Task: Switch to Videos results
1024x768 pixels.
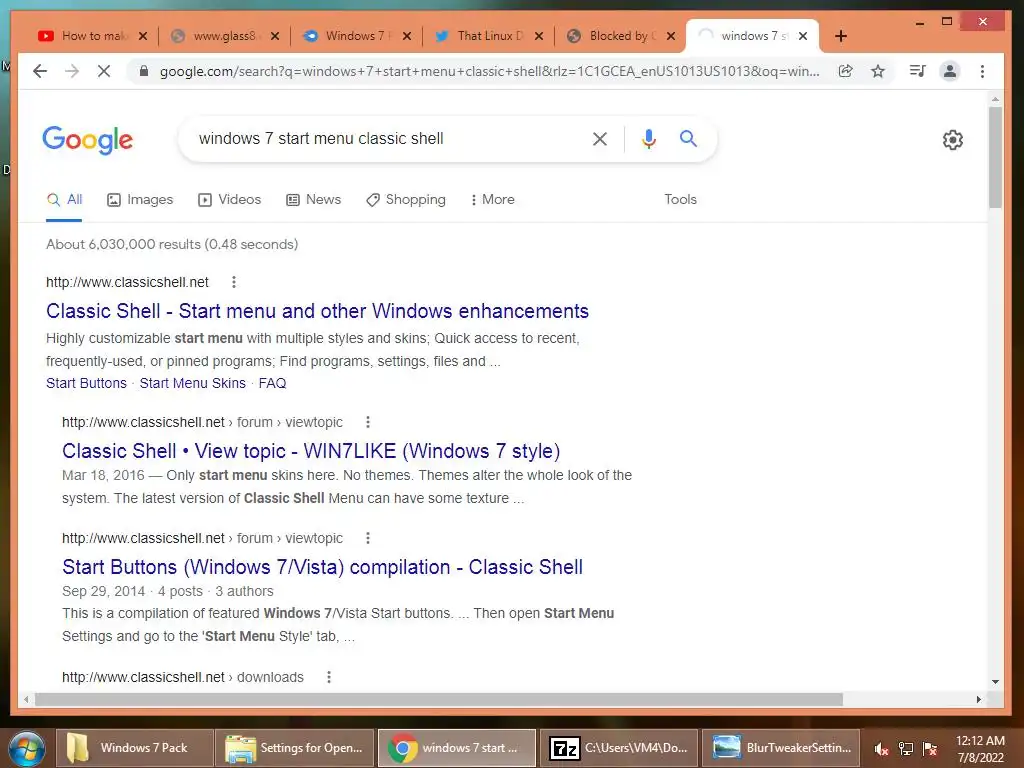Action: coord(229,200)
